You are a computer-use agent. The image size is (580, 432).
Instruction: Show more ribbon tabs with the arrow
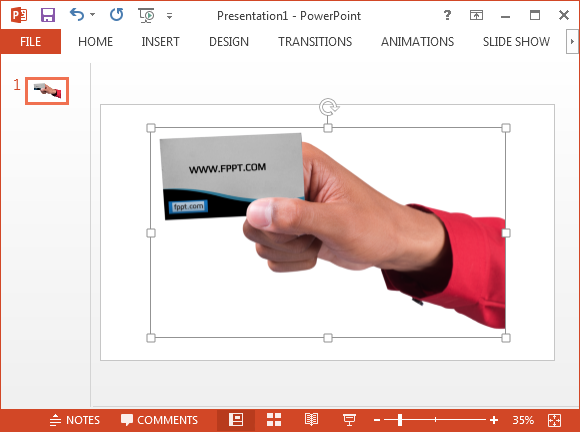pyautogui.click(x=572, y=41)
